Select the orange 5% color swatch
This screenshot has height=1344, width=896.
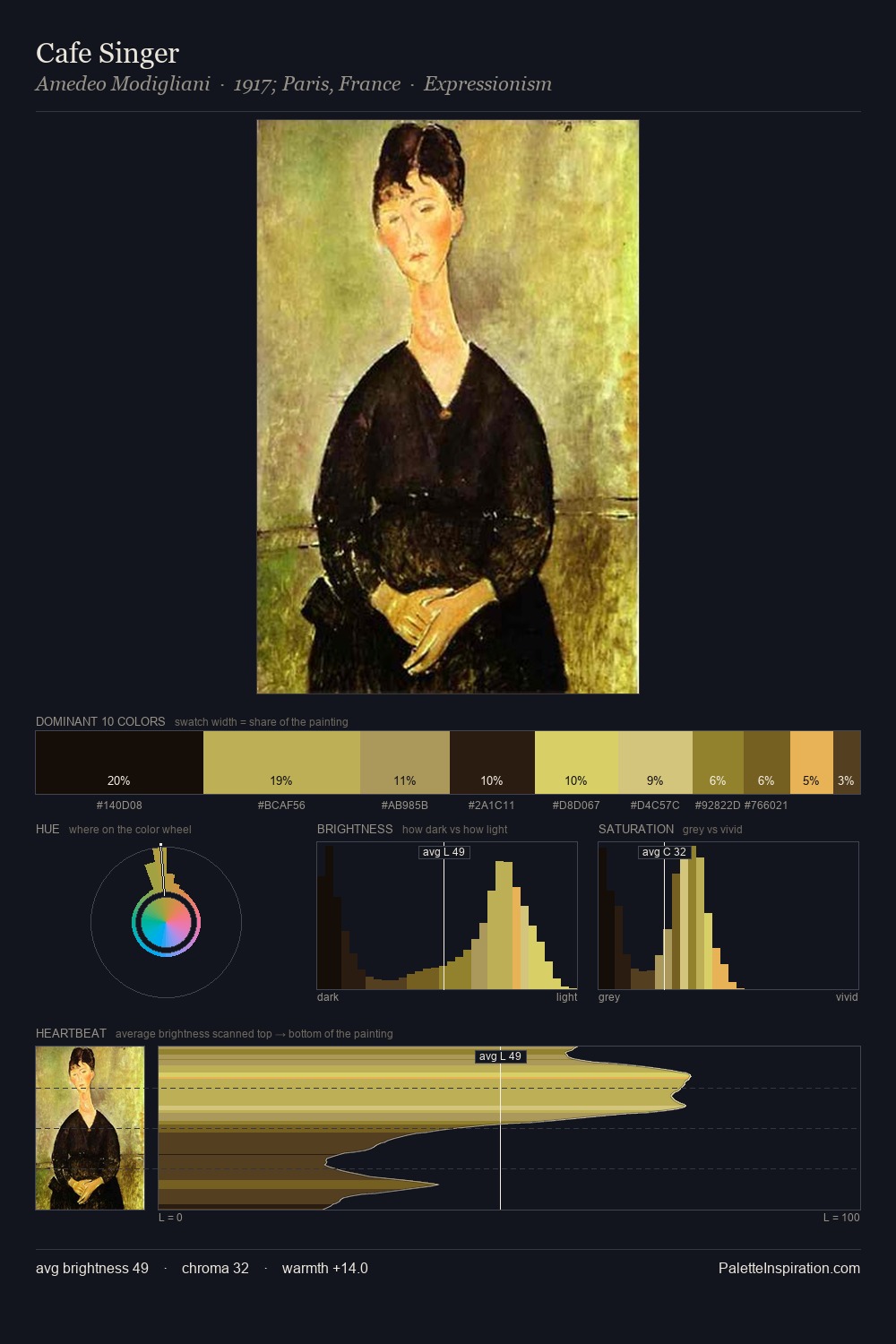pyautogui.click(x=811, y=762)
